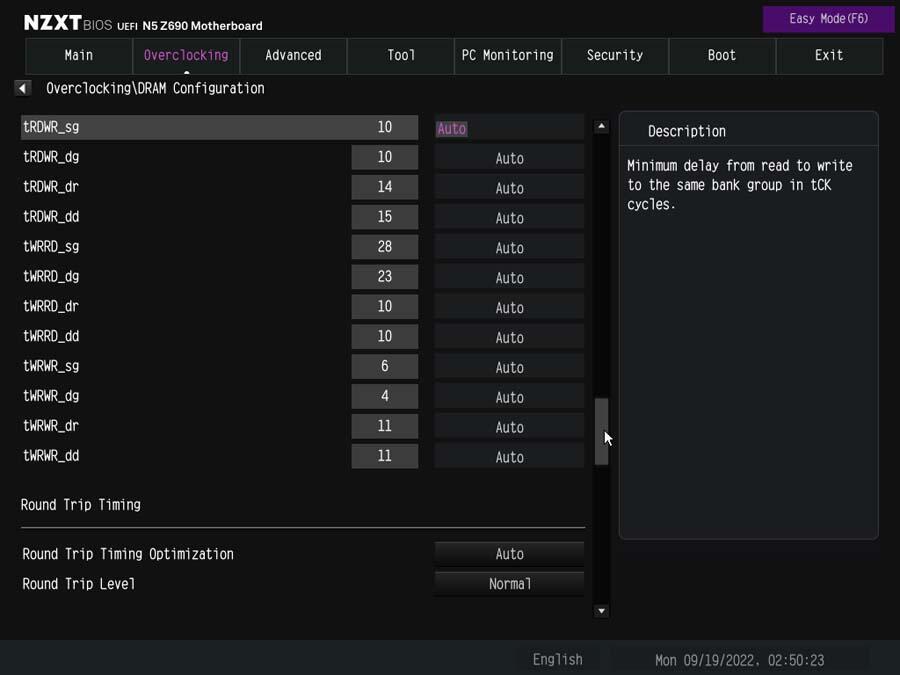
Task: Click the tRDWR_dd Auto value field
Action: (509, 218)
